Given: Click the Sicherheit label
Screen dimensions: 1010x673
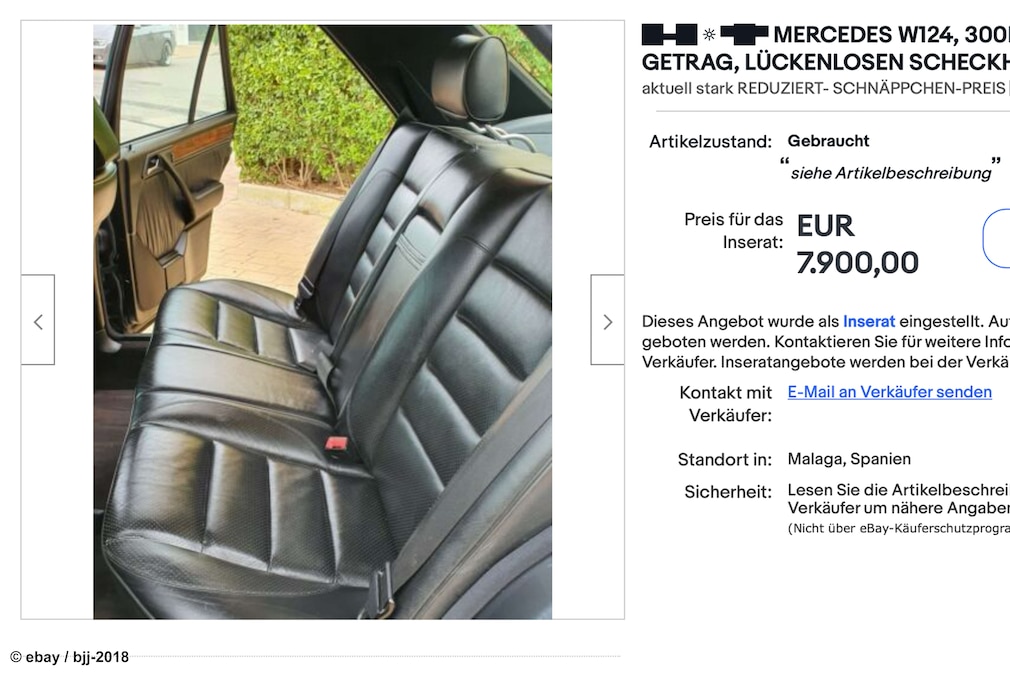Looking at the screenshot, I should click(x=728, y=492).
